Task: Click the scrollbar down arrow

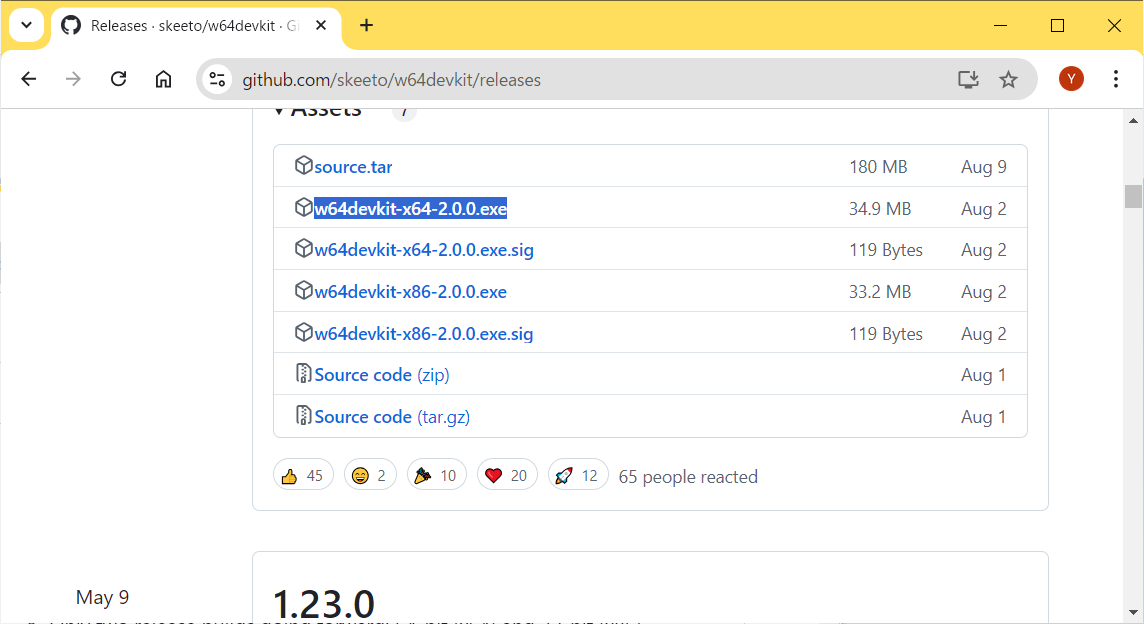Action: [1132, 613]
